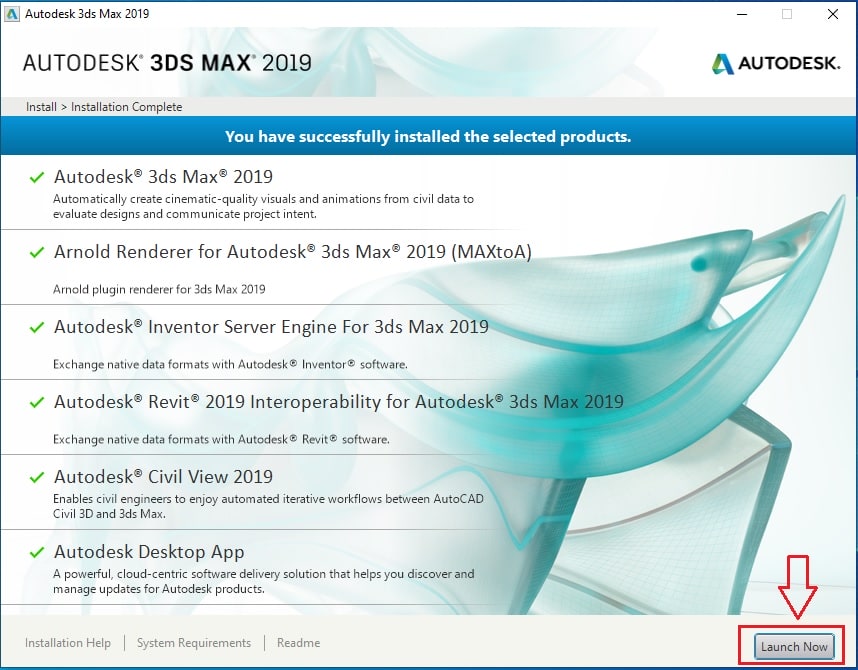Click the Inventor software data formats description
The image size is (858, 670).
point(230,364)
